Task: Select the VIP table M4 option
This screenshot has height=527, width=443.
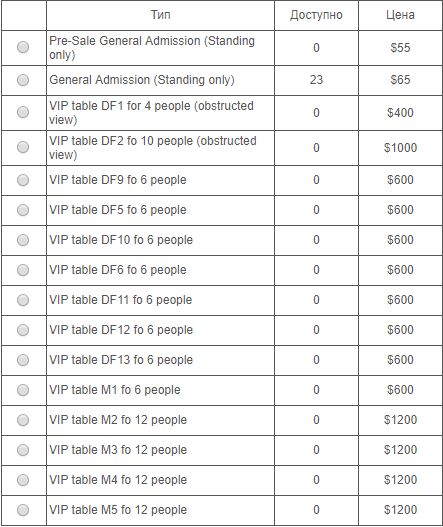Action: click(23, 480)
